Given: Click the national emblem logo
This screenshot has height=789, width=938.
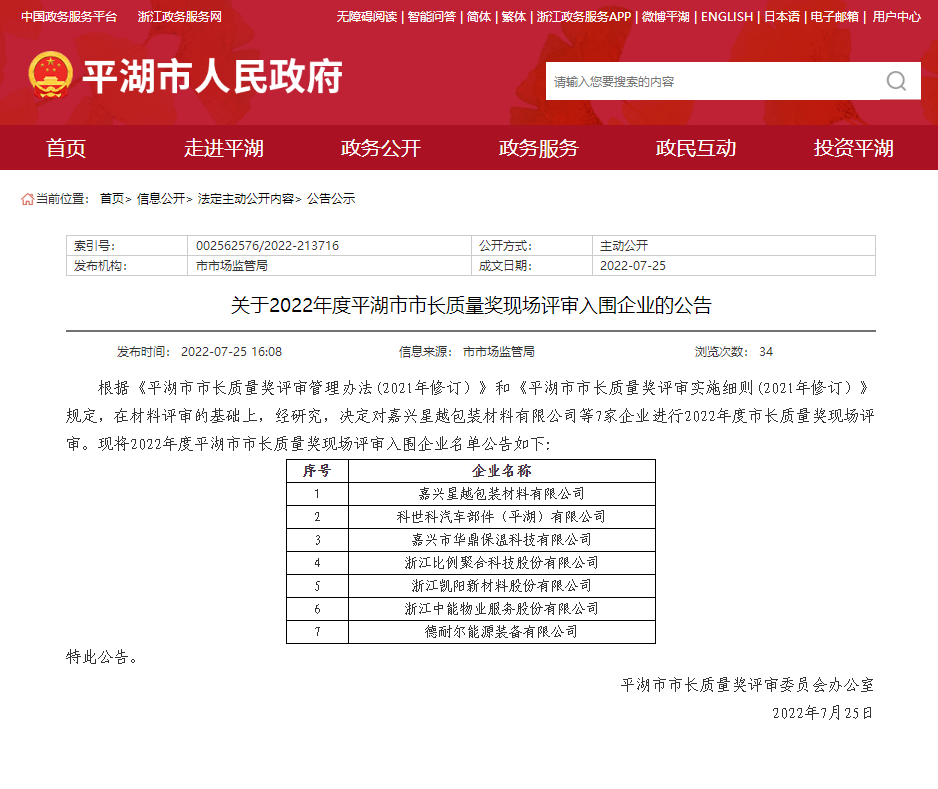Looking at the screenshot, I should pyautogui.click(x=50, y=76).
